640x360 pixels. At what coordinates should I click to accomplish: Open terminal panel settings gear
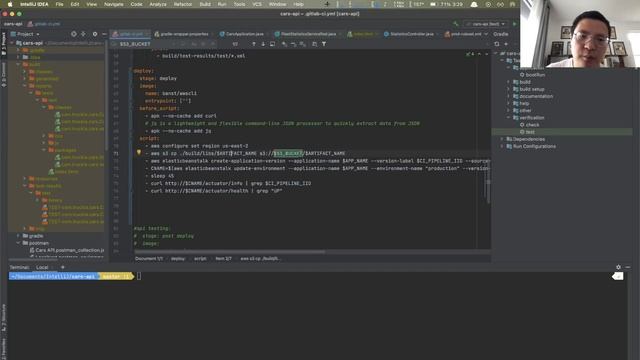pyautogui.click(x=618, y=267)
